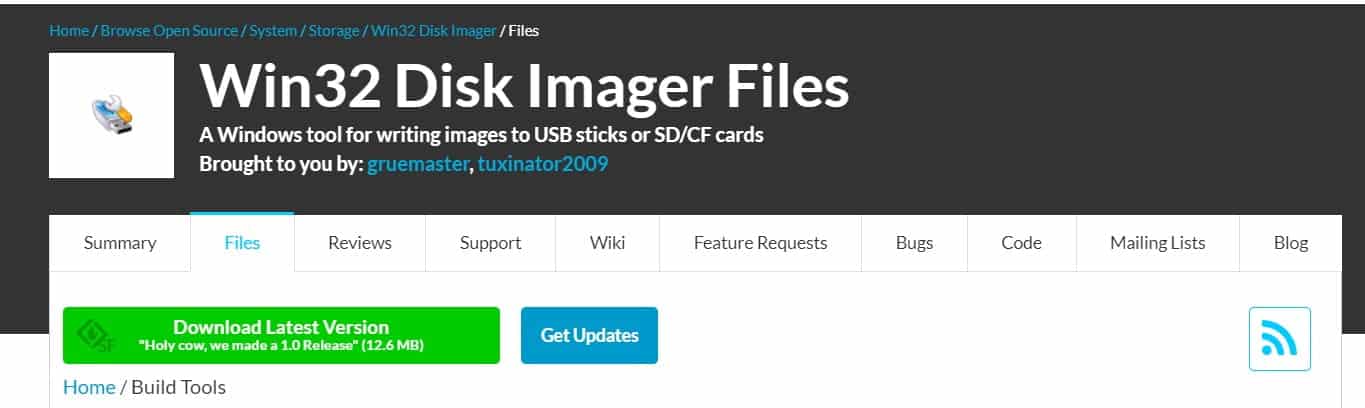Screen dimensions: 1365x408
Task: Open the Summary tab
Action: 120,243
